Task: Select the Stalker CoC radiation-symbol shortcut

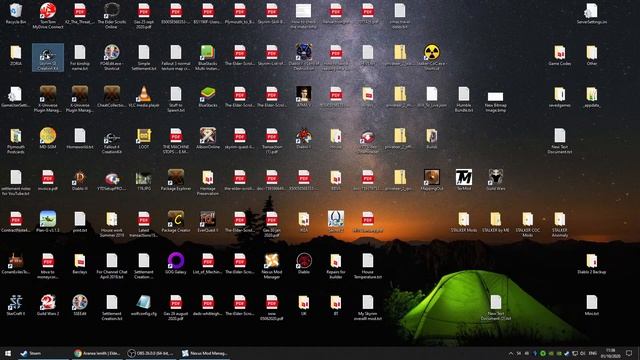Action: coord(431,58)
